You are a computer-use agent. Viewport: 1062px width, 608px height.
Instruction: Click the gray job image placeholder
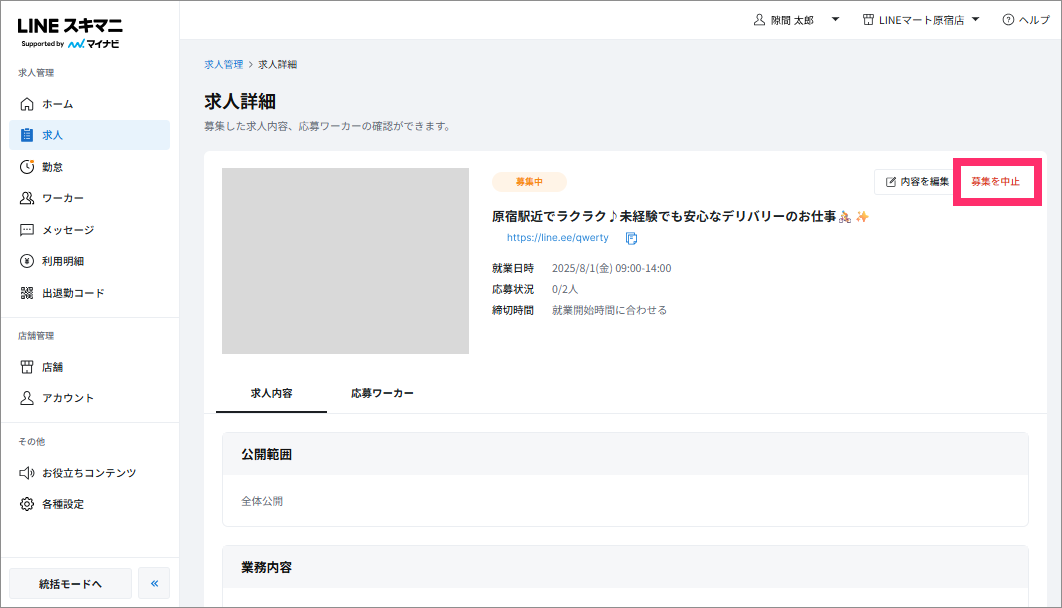click(x=345, y=261)
